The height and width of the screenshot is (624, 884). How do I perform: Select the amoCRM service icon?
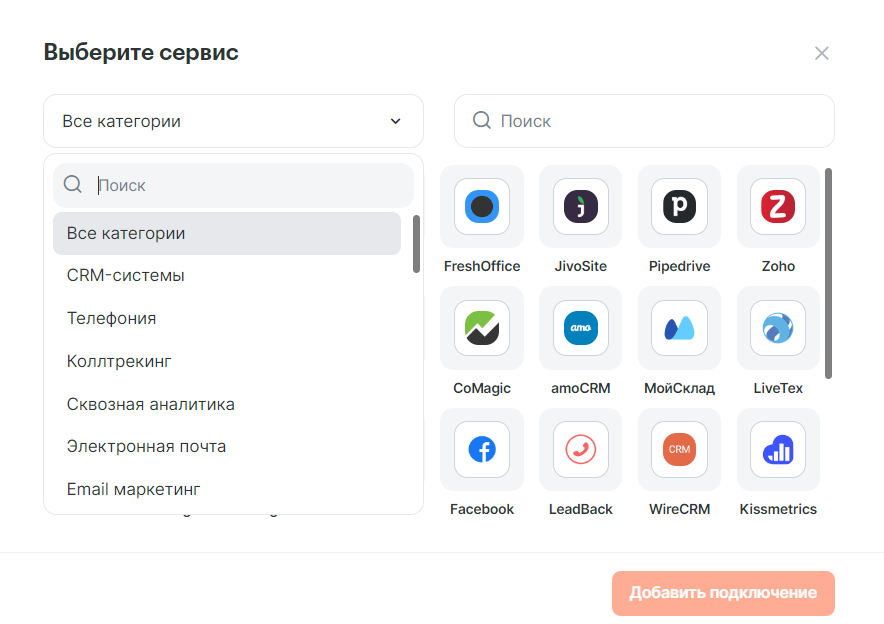[580, 329]
